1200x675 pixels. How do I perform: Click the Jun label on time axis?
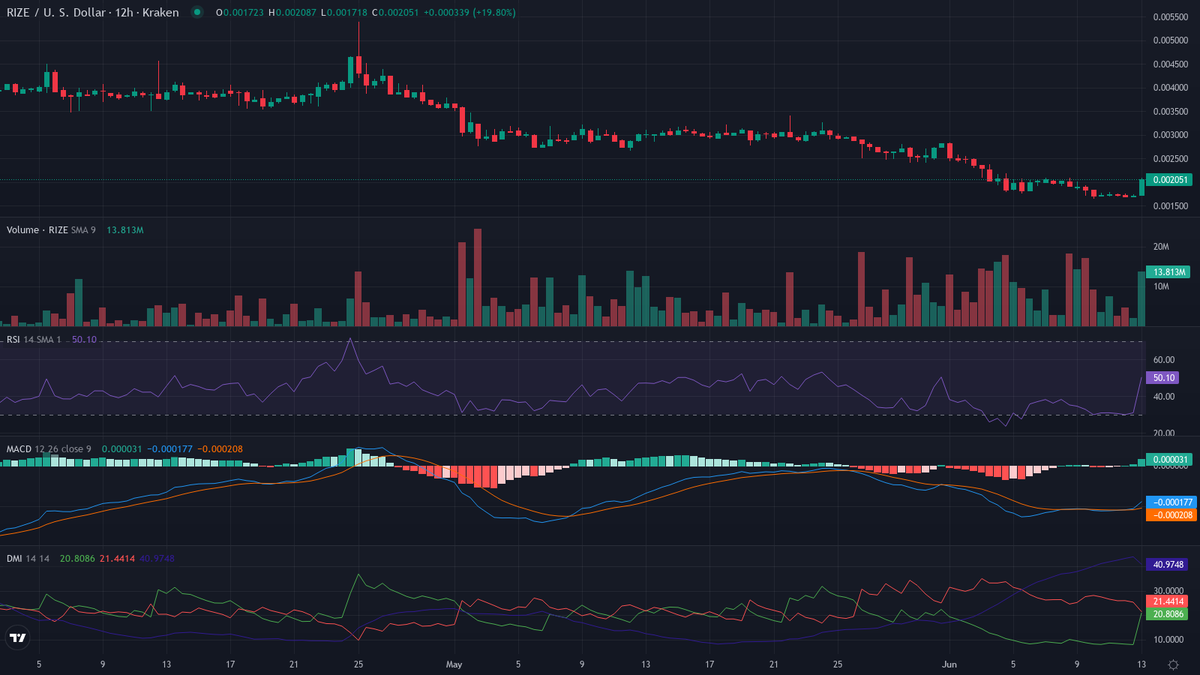949,663
